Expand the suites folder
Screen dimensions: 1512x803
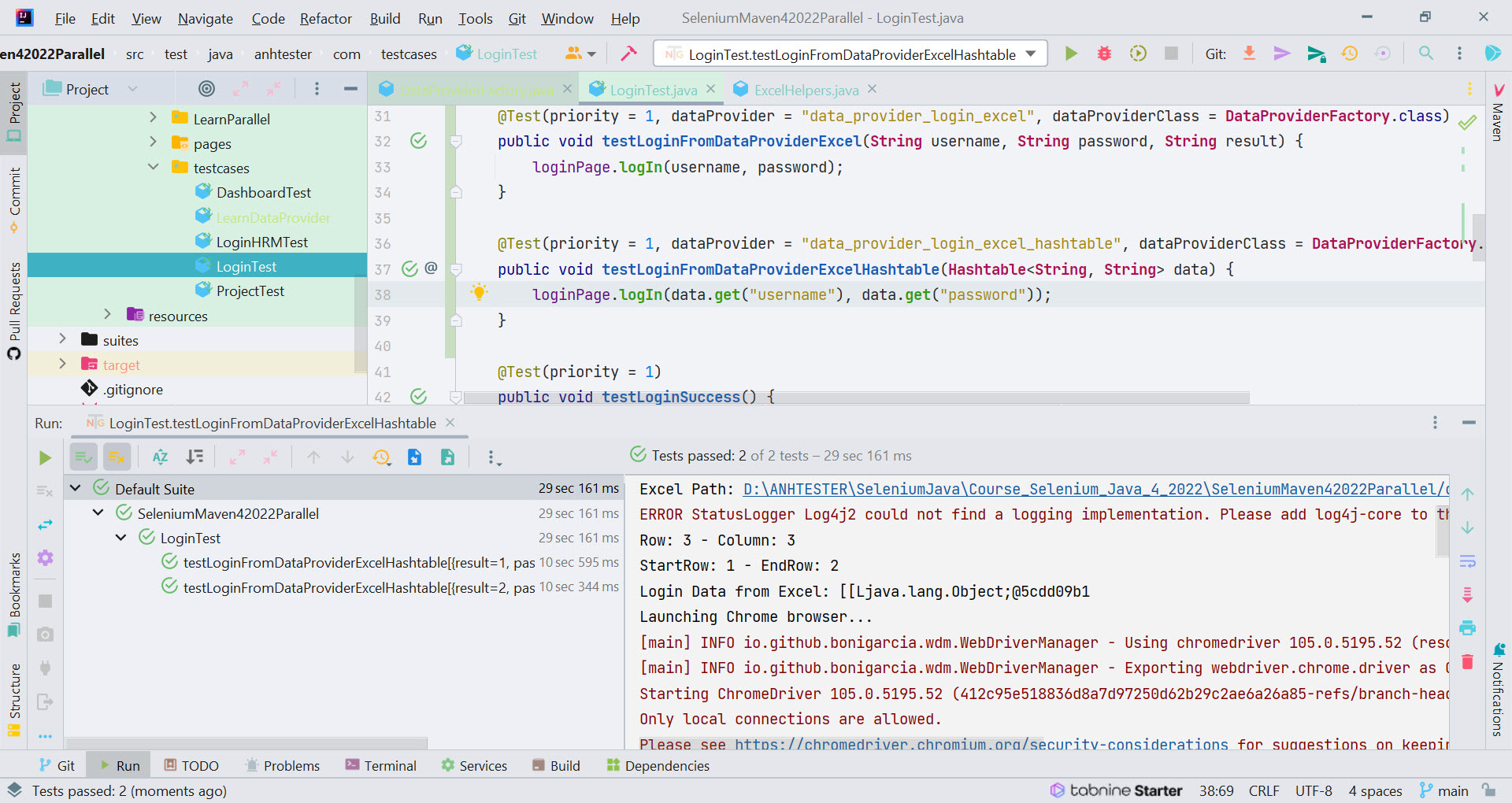click(x=62, y=339)
